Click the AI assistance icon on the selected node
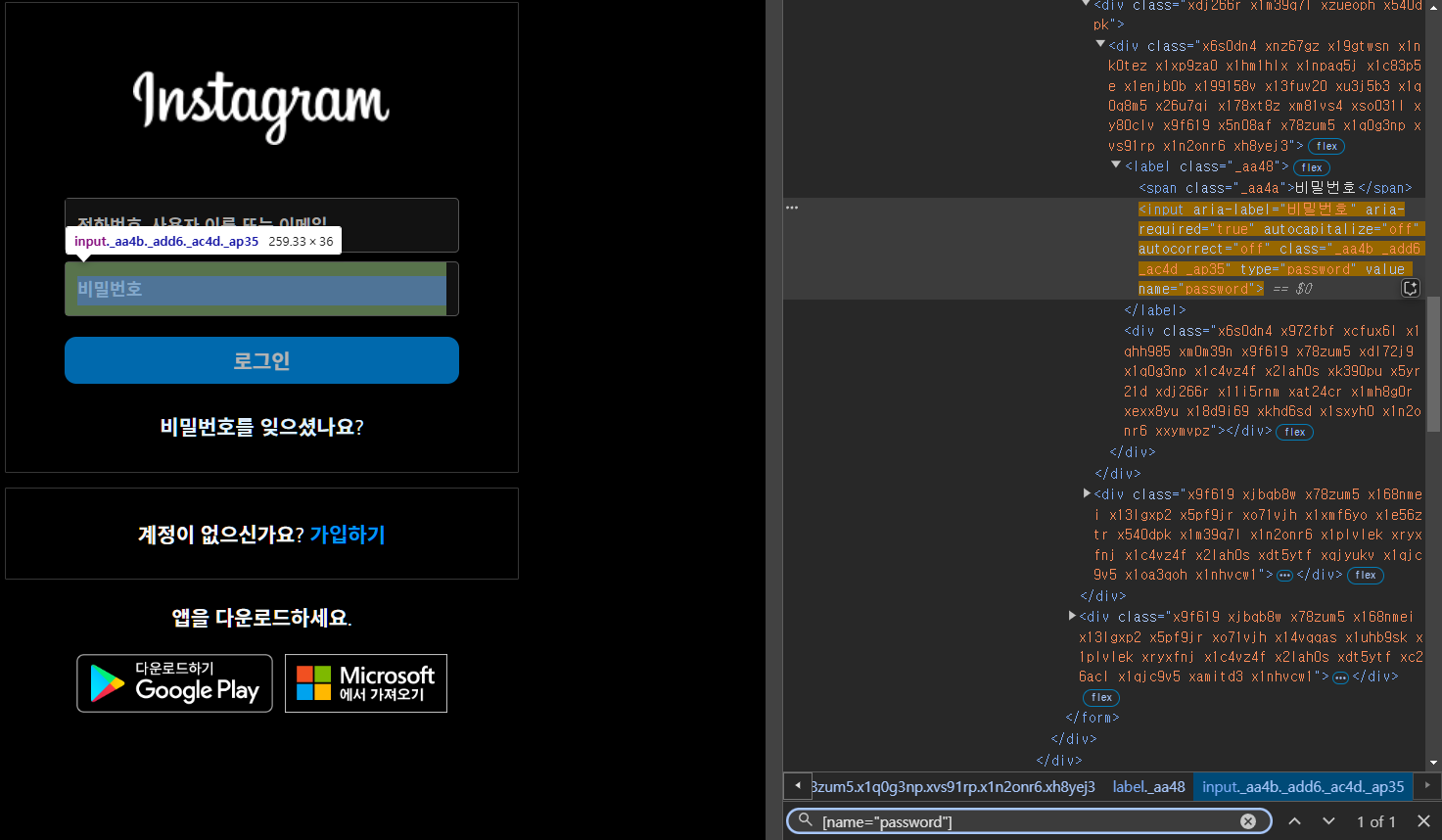The width and height of the screenshot is (1442, 840). pyautogui.click(x=1411, y=288)
